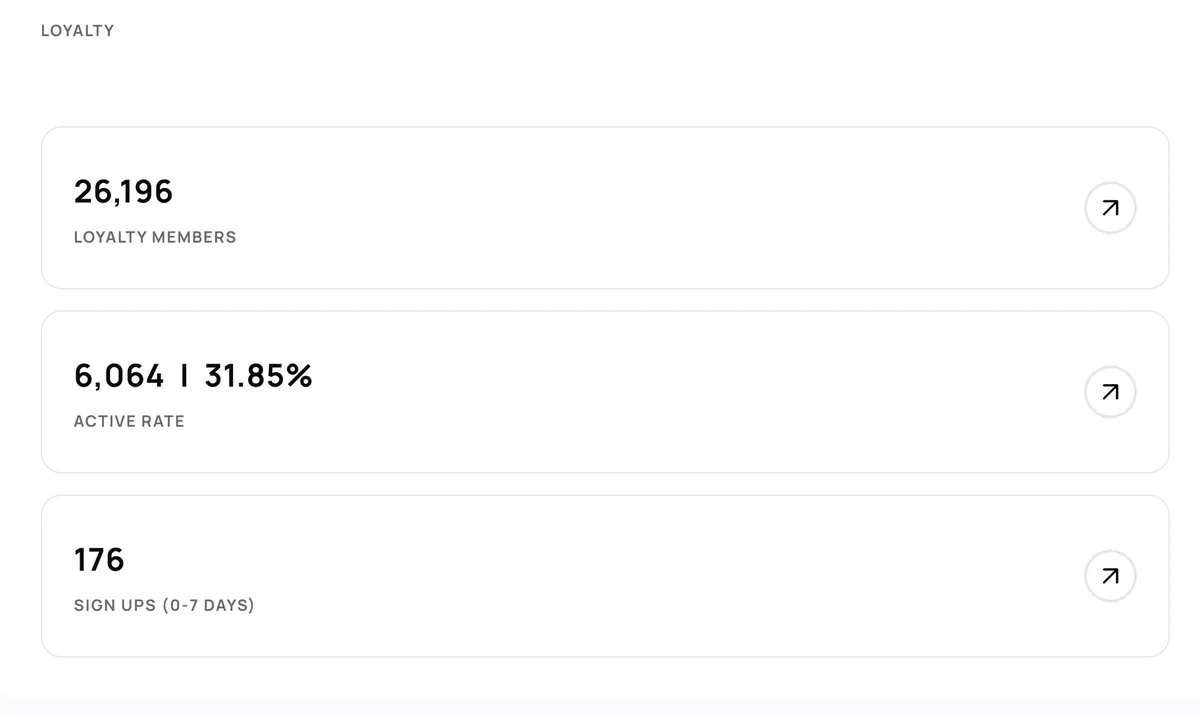
Task: Click the pale strip at page bottom
Action: [x=600, y=709]
